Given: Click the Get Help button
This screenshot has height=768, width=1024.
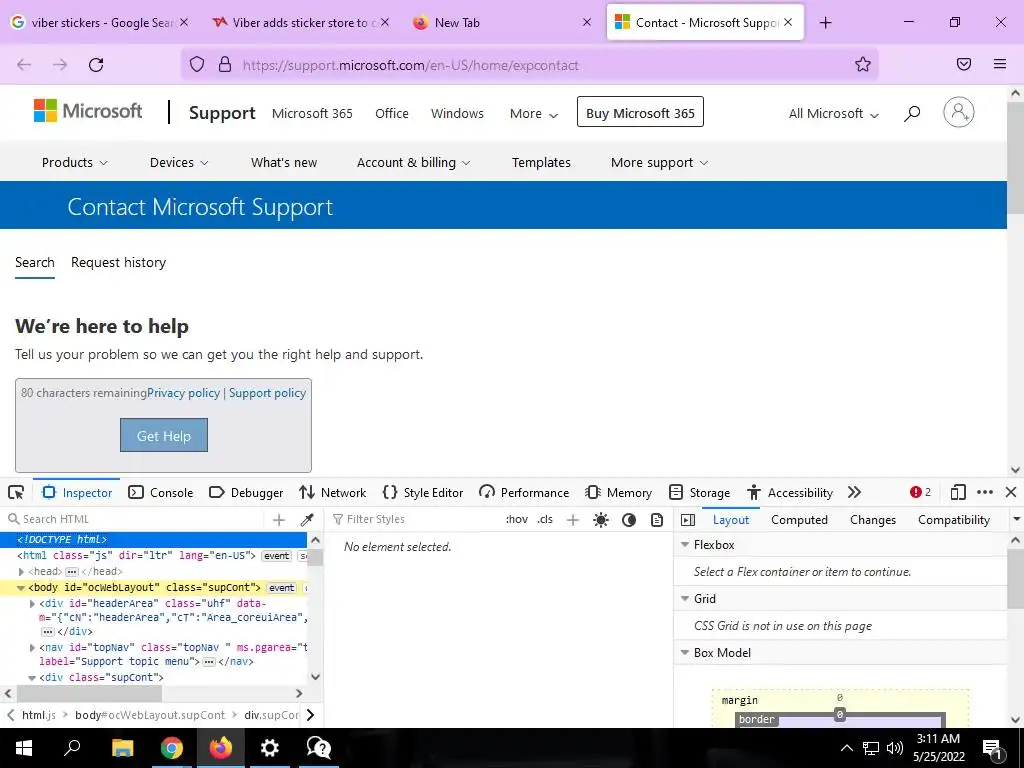Looking at the screenshot, I should (164, 435).
